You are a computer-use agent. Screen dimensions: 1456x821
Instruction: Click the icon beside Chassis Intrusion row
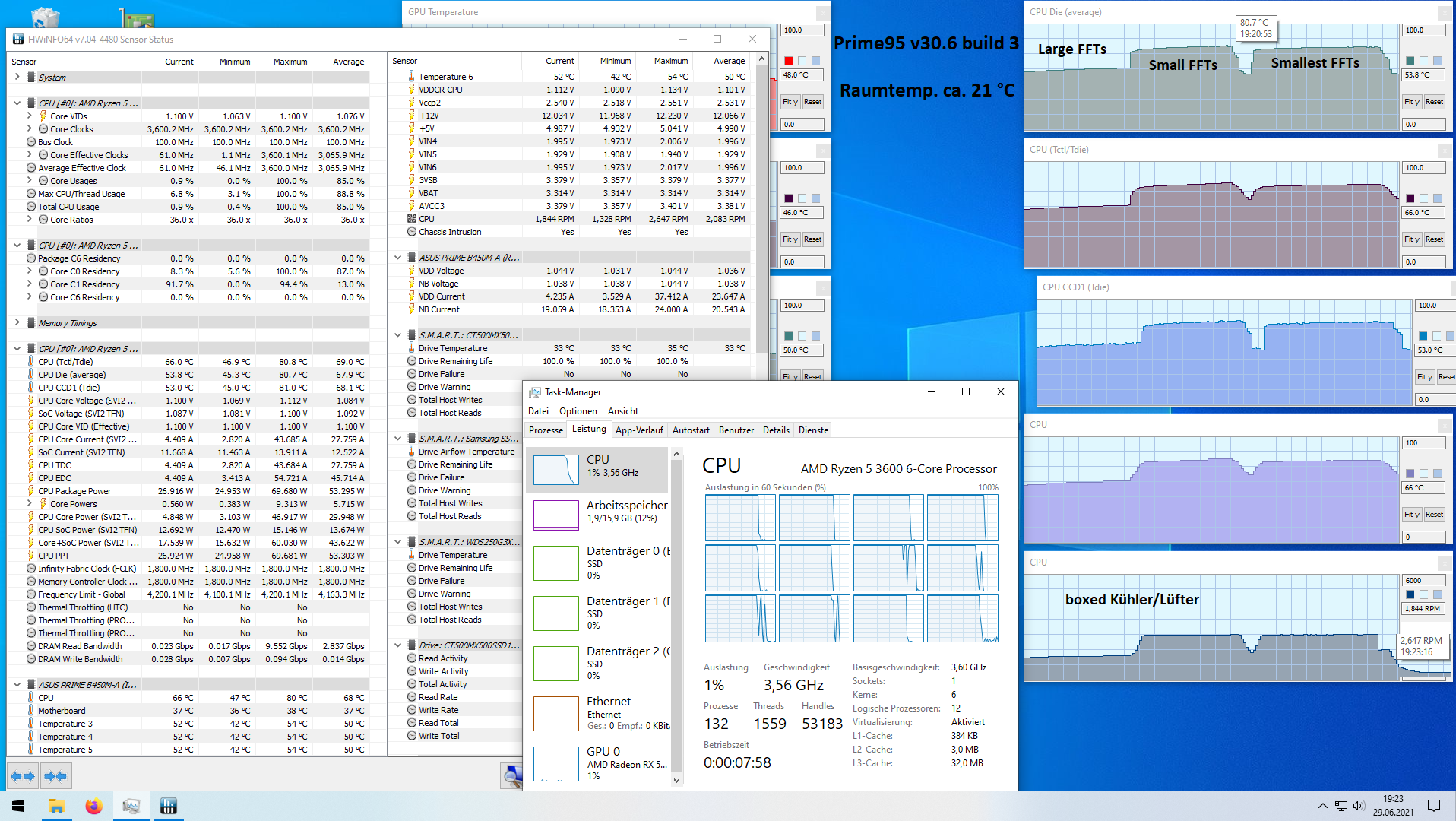(412, 232)
